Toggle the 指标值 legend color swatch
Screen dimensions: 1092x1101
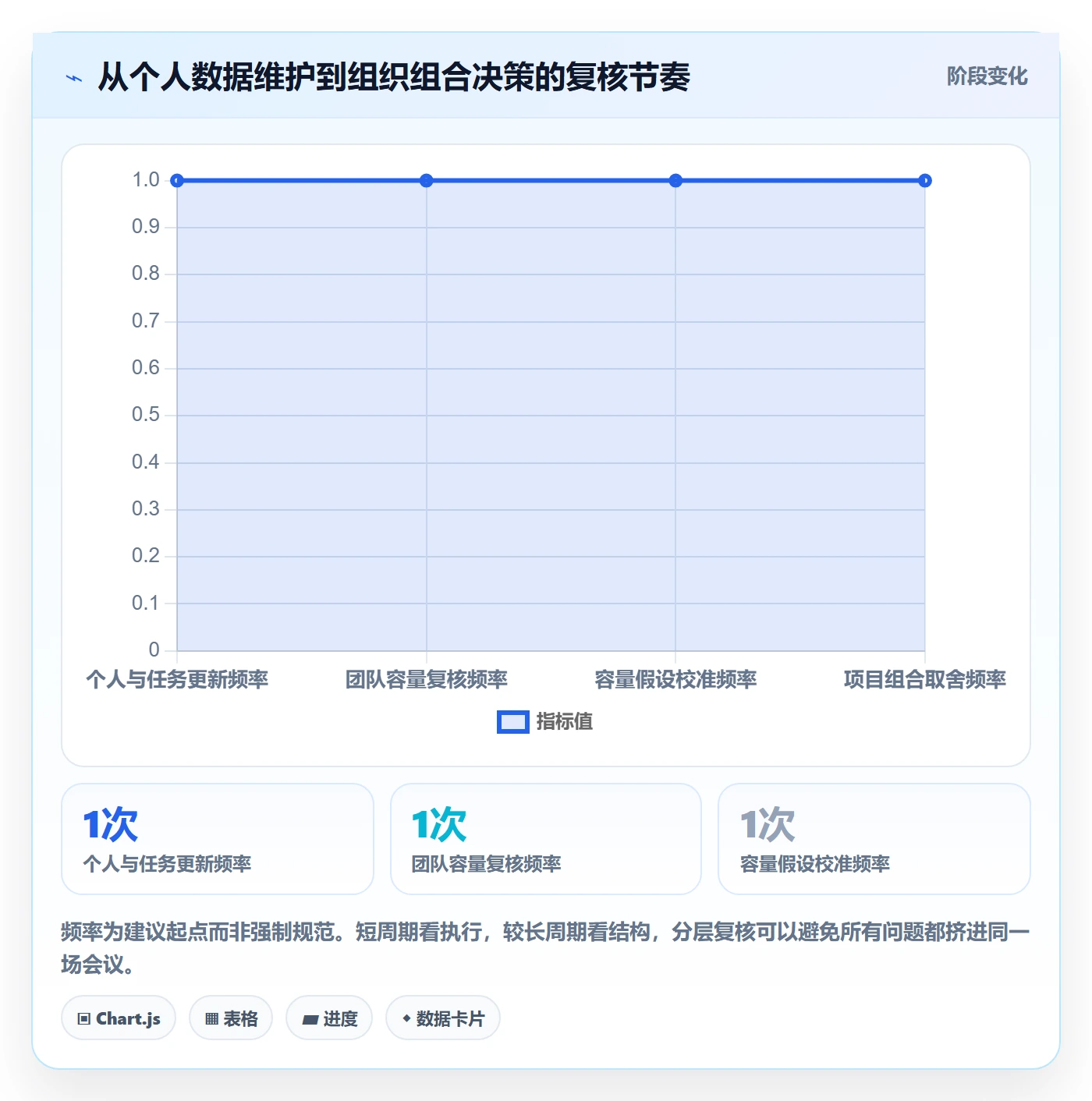(513, 722)
